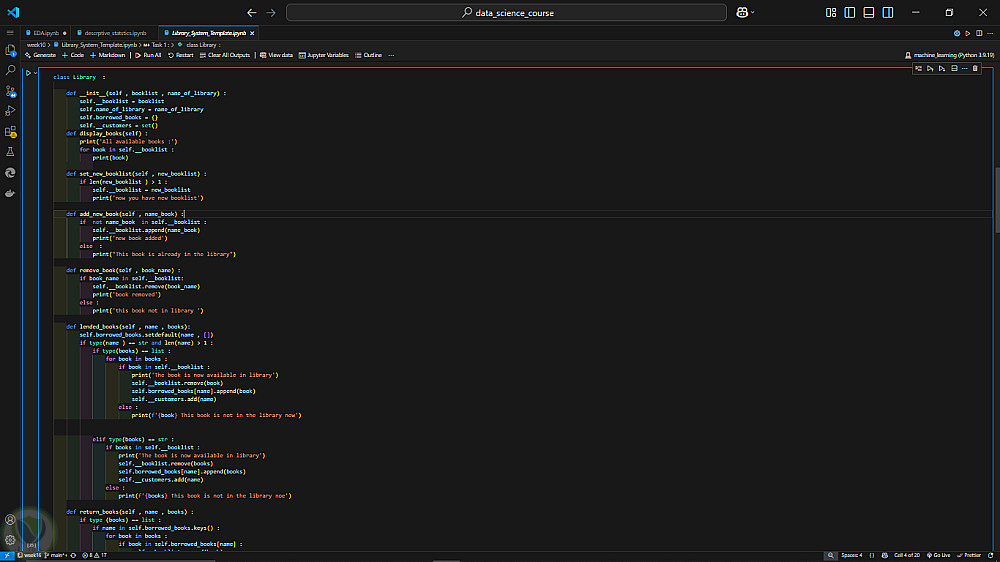Image resolution: width=1000 pixels, height=562 pixels.
Task: Delete the current notebook cell
Action: tap(976, 68)
